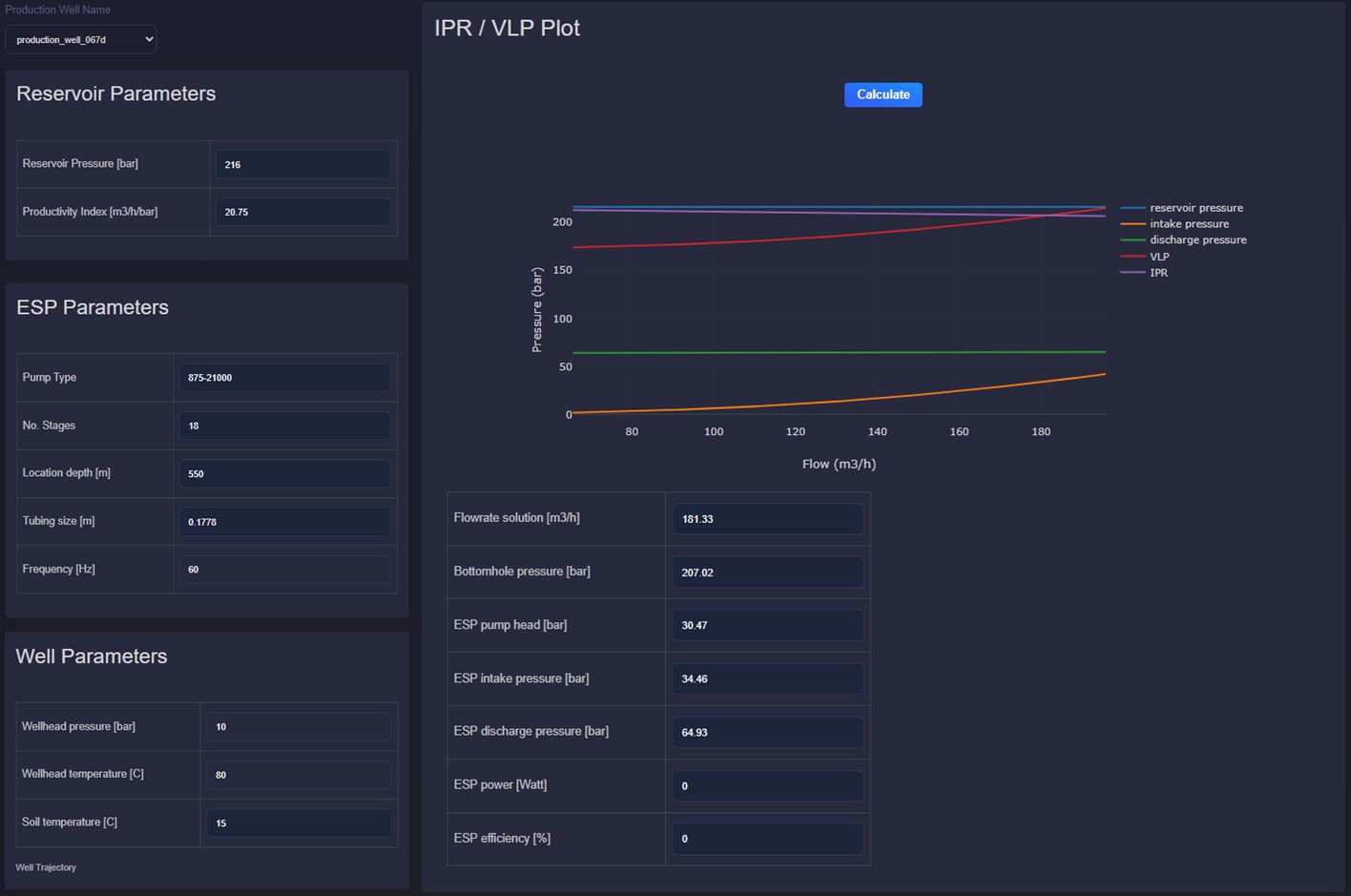Toggle intake pressure series in legend
The height and width of the screenshot is (896, 1351).
tap(1189, 224)
